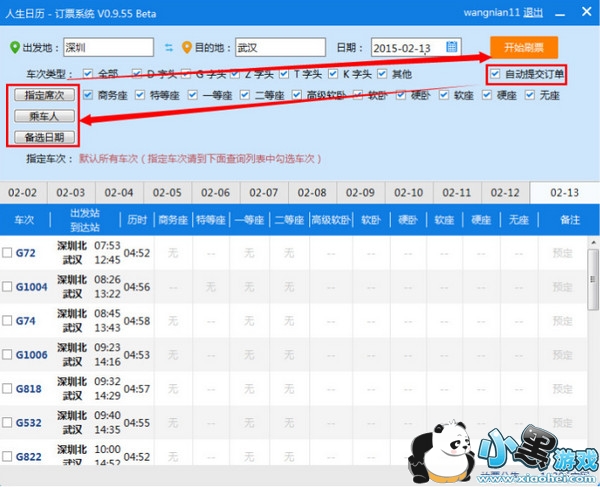Image resolution: width=600 pixels, height=487 pixels.
Task: Click the 日期 date input field
Action: tap(416, 47)
